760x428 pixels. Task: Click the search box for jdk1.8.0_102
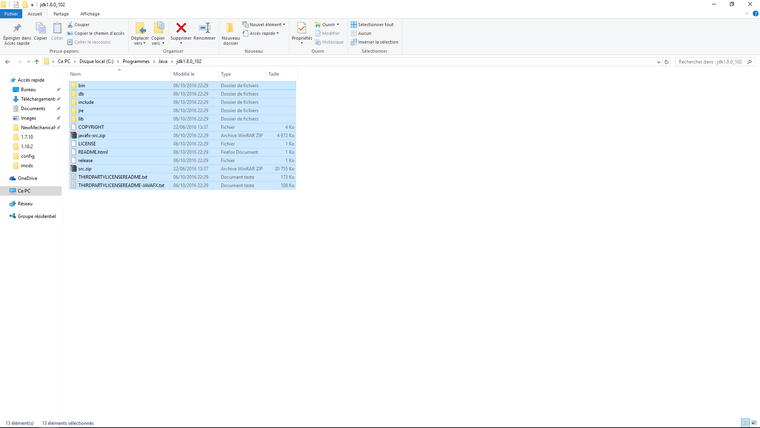710,62
